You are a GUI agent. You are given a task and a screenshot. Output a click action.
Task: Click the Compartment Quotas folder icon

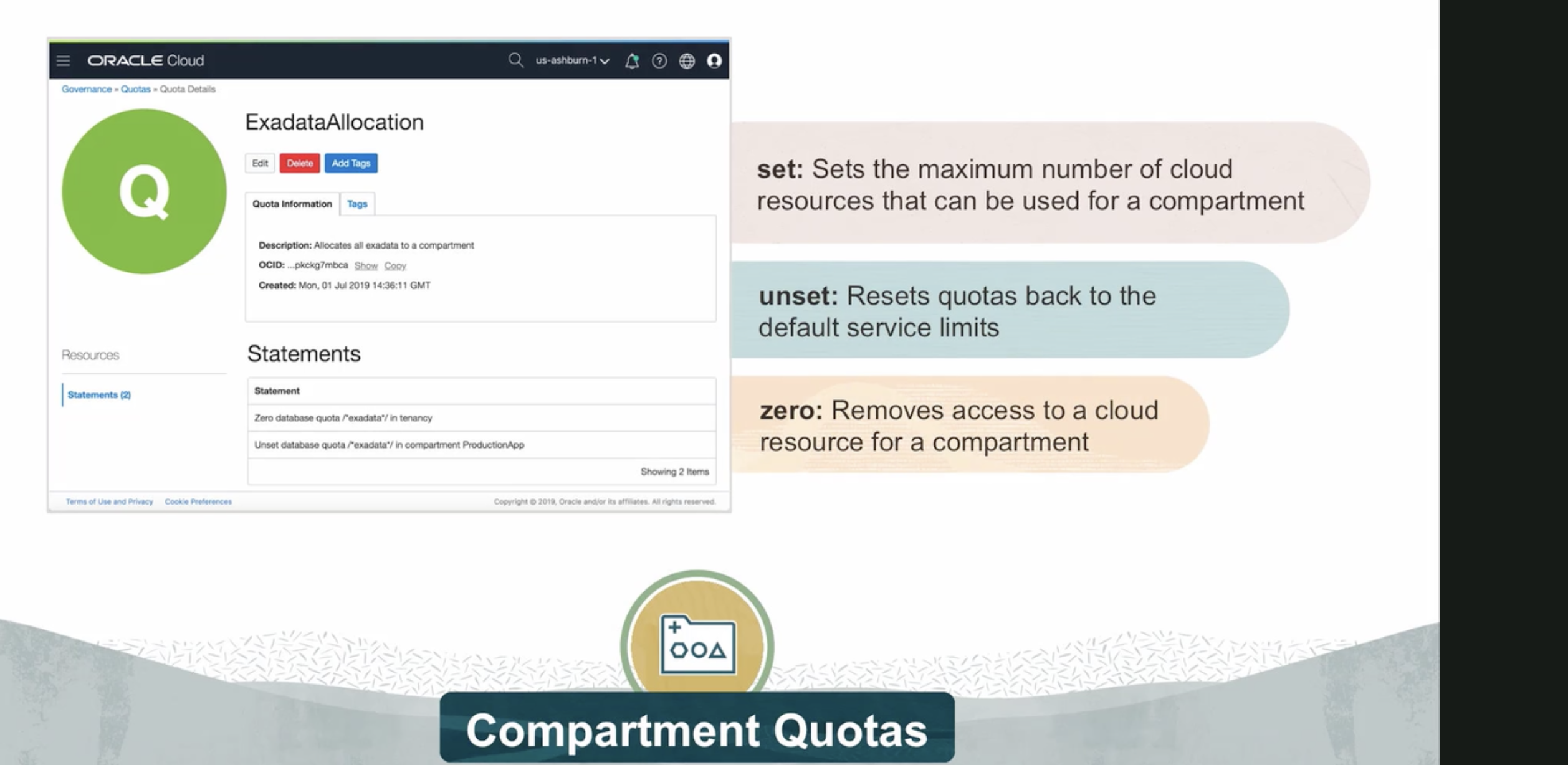pos(697,645)
